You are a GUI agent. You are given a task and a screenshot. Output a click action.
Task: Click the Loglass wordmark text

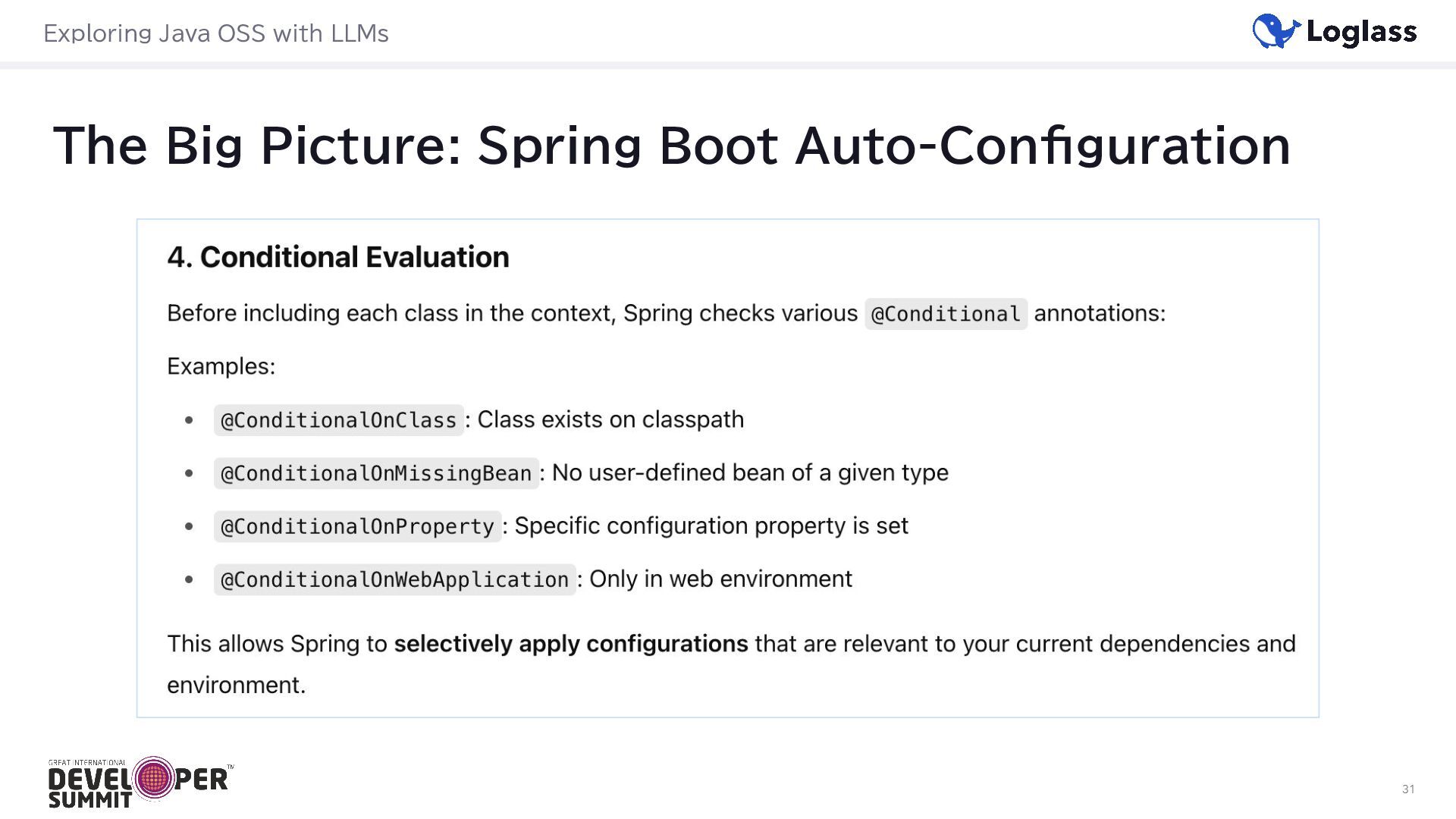pyautogui.click(x=1362, y=33)
